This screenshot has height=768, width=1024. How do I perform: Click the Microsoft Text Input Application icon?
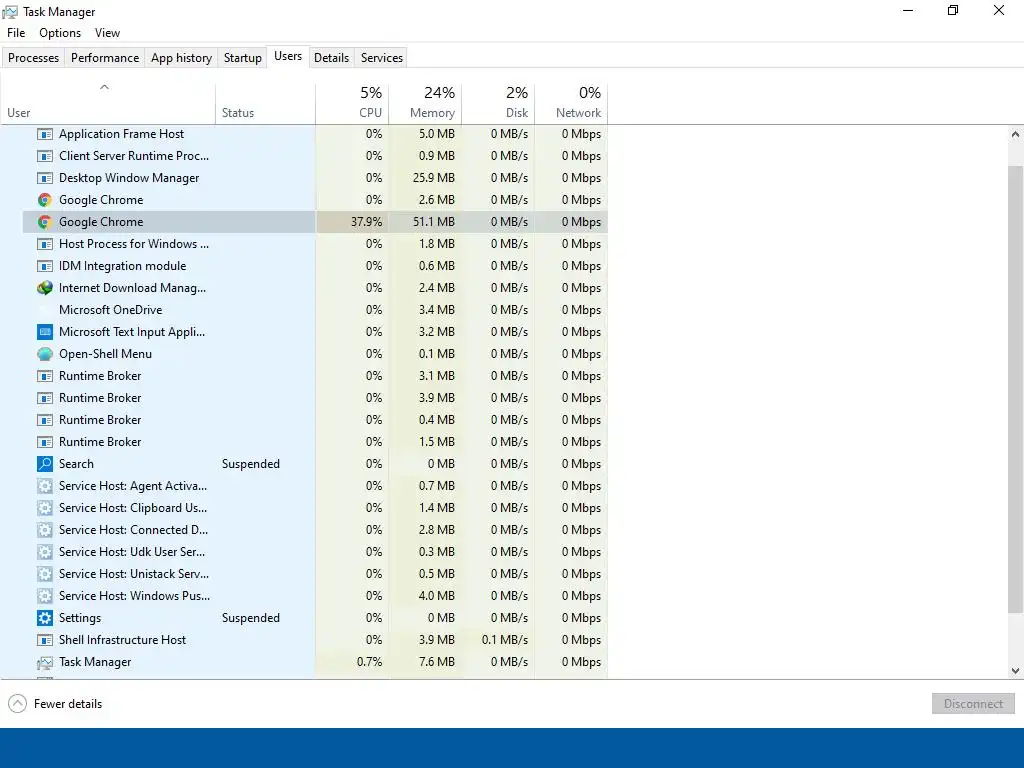point(44,332)
